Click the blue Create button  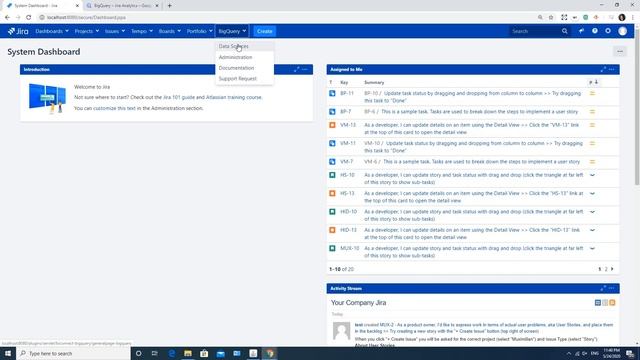(264, 31)
